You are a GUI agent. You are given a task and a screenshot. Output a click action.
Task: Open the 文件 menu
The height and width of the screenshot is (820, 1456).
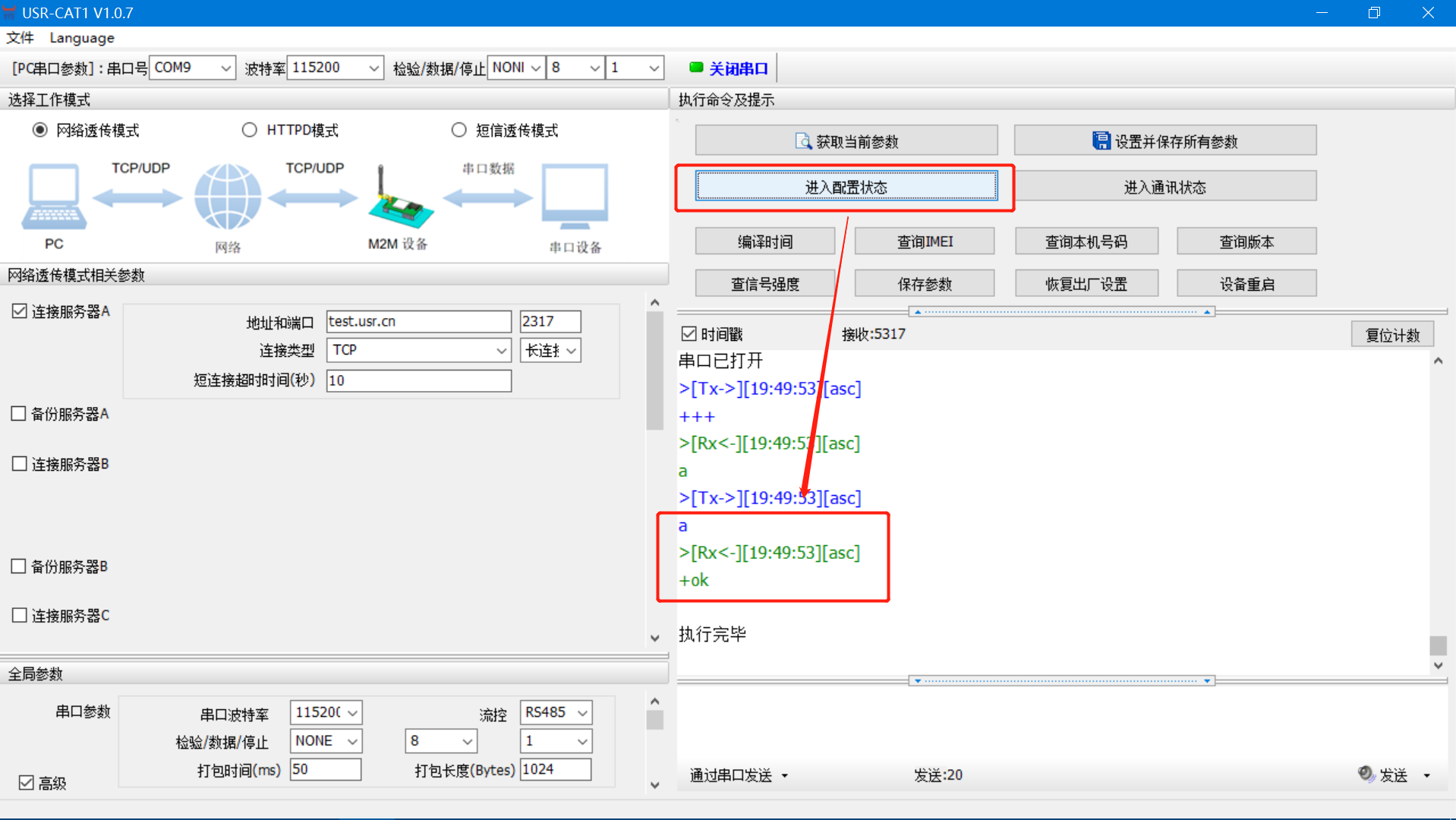tap(20, 37)
